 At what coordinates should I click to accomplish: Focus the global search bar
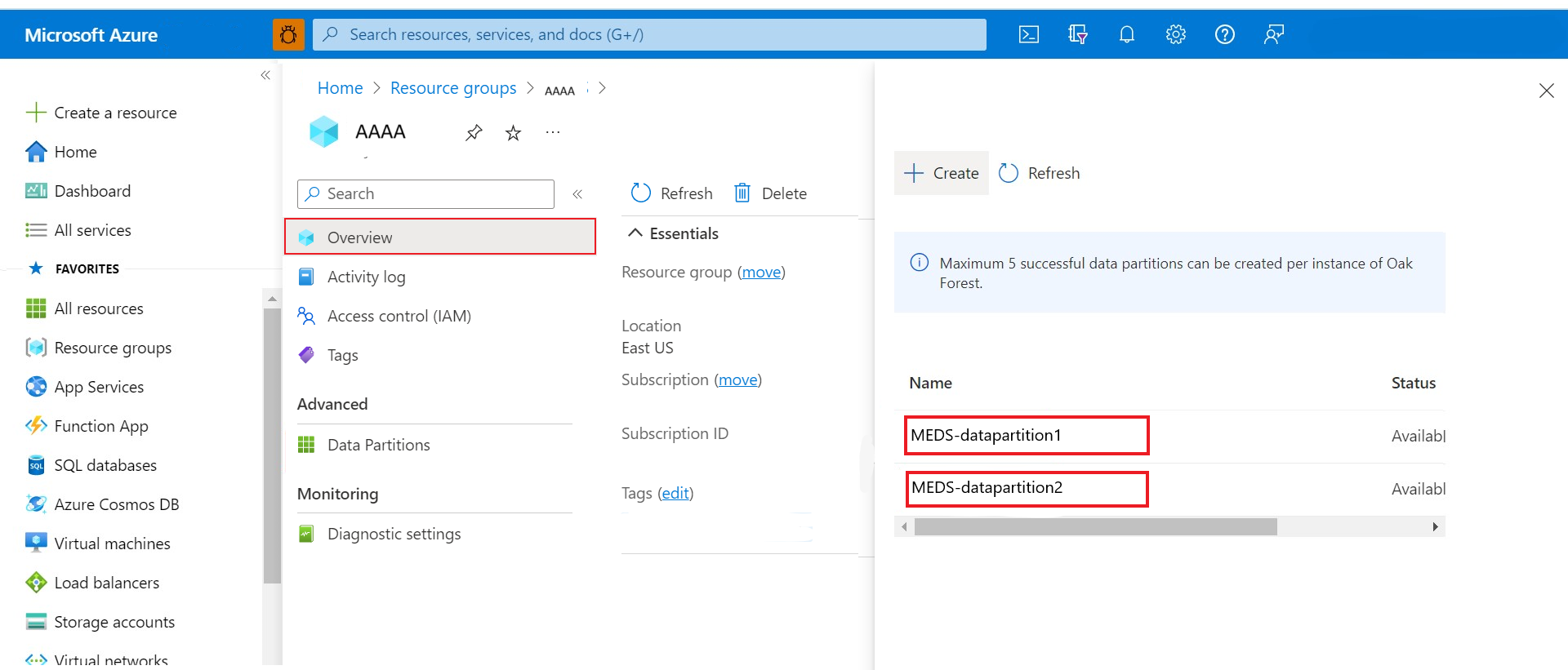click(x=649, y=34)
